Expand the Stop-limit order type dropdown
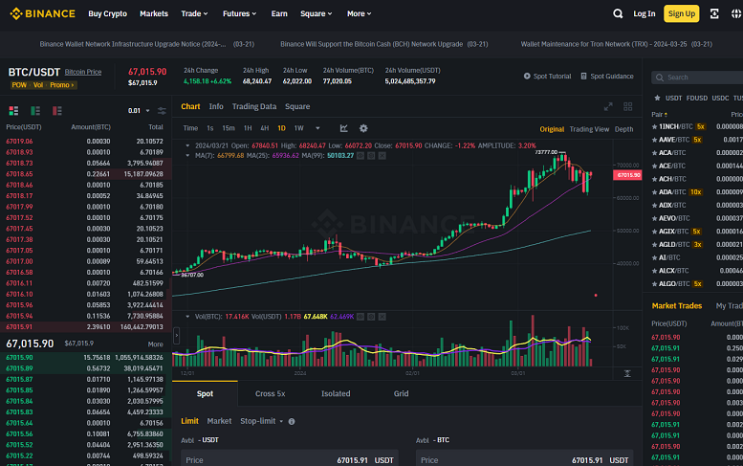This screenshot has width=743, height=466. [x=262, y=421]
